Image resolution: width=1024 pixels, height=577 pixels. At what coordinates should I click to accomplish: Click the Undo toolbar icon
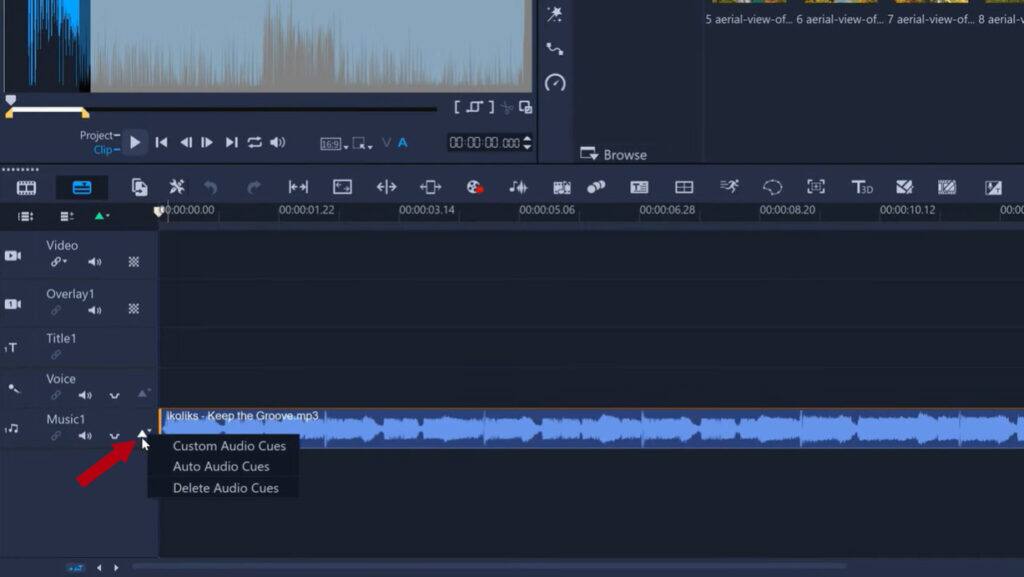point(209,187)
